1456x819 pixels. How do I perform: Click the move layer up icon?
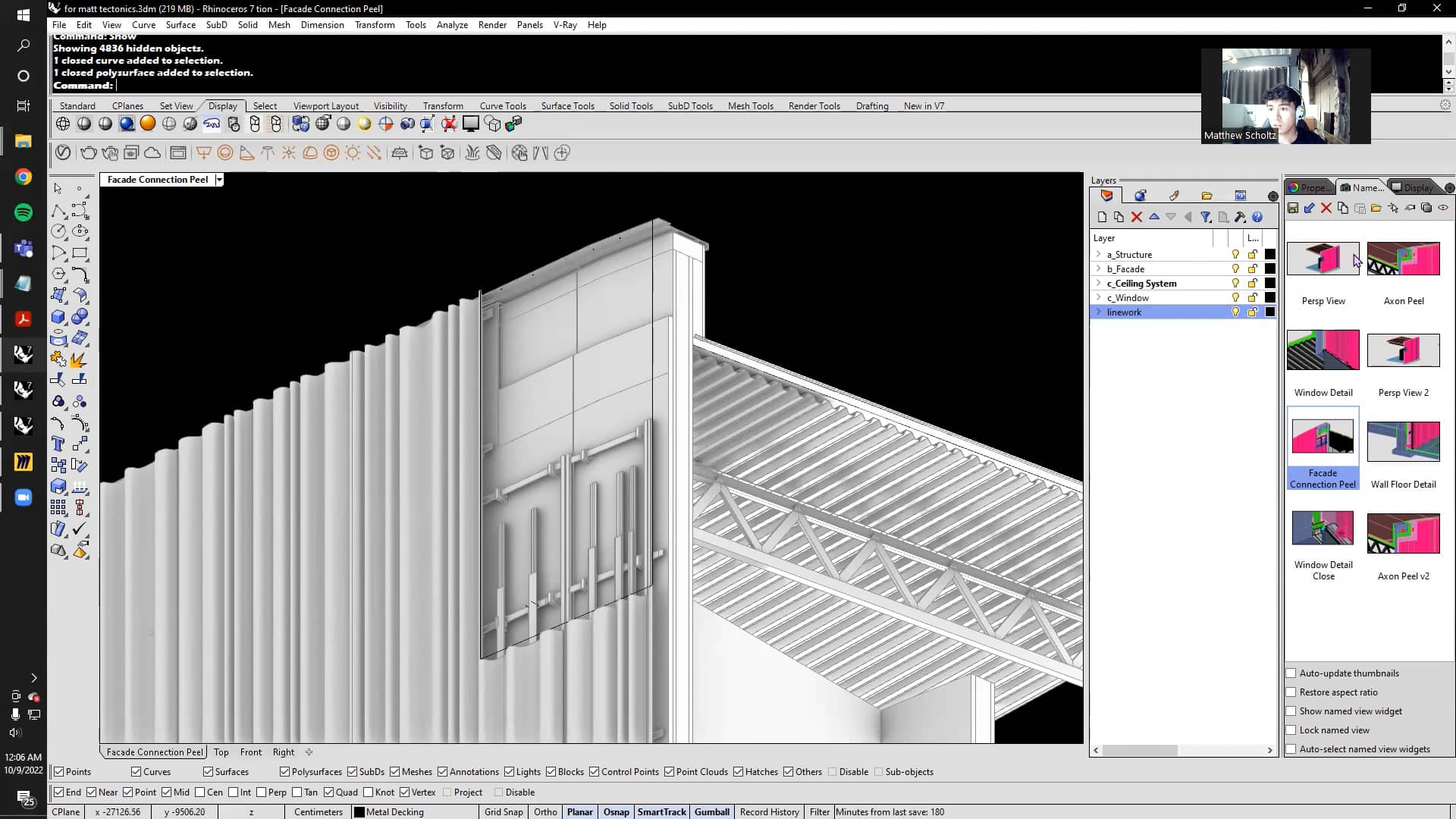coord(1154,217)
